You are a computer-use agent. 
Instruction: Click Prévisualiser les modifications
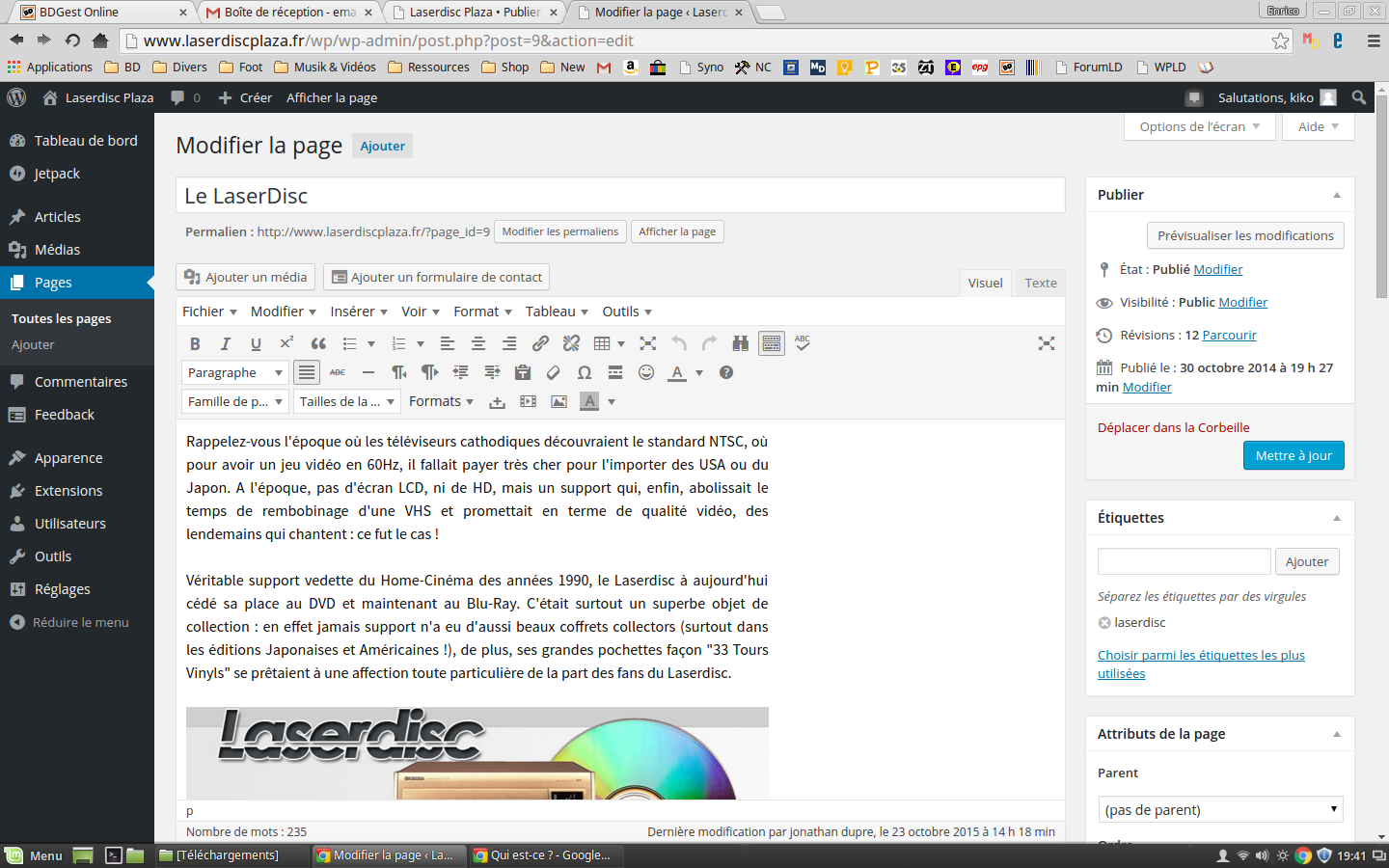coord(1245,235)
